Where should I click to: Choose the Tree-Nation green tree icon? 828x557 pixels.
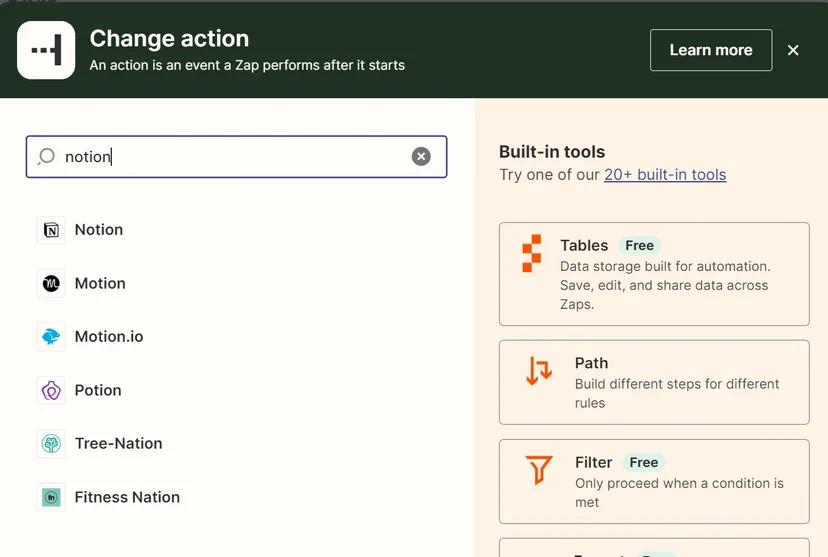(51, 444)
